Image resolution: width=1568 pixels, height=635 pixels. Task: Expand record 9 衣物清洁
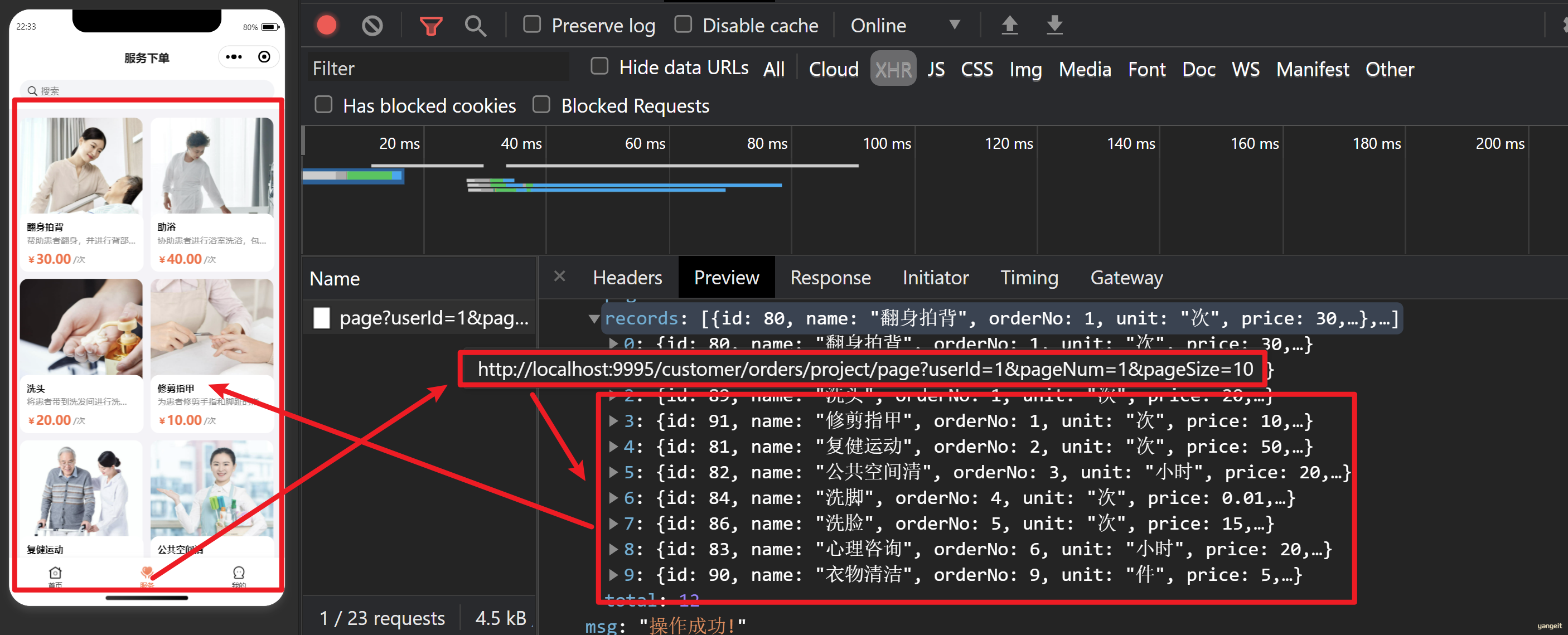[613, 574]
